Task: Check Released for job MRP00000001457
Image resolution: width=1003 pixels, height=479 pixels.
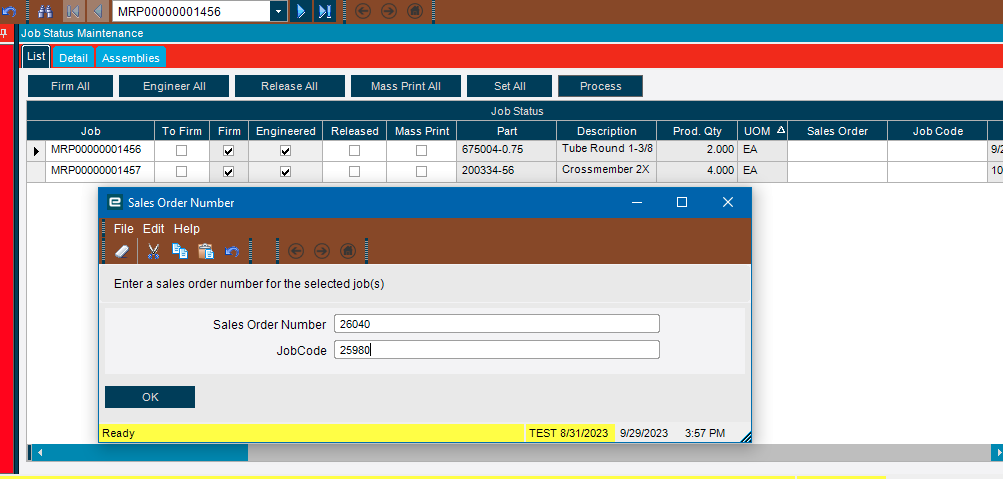Action: point(354,171)
